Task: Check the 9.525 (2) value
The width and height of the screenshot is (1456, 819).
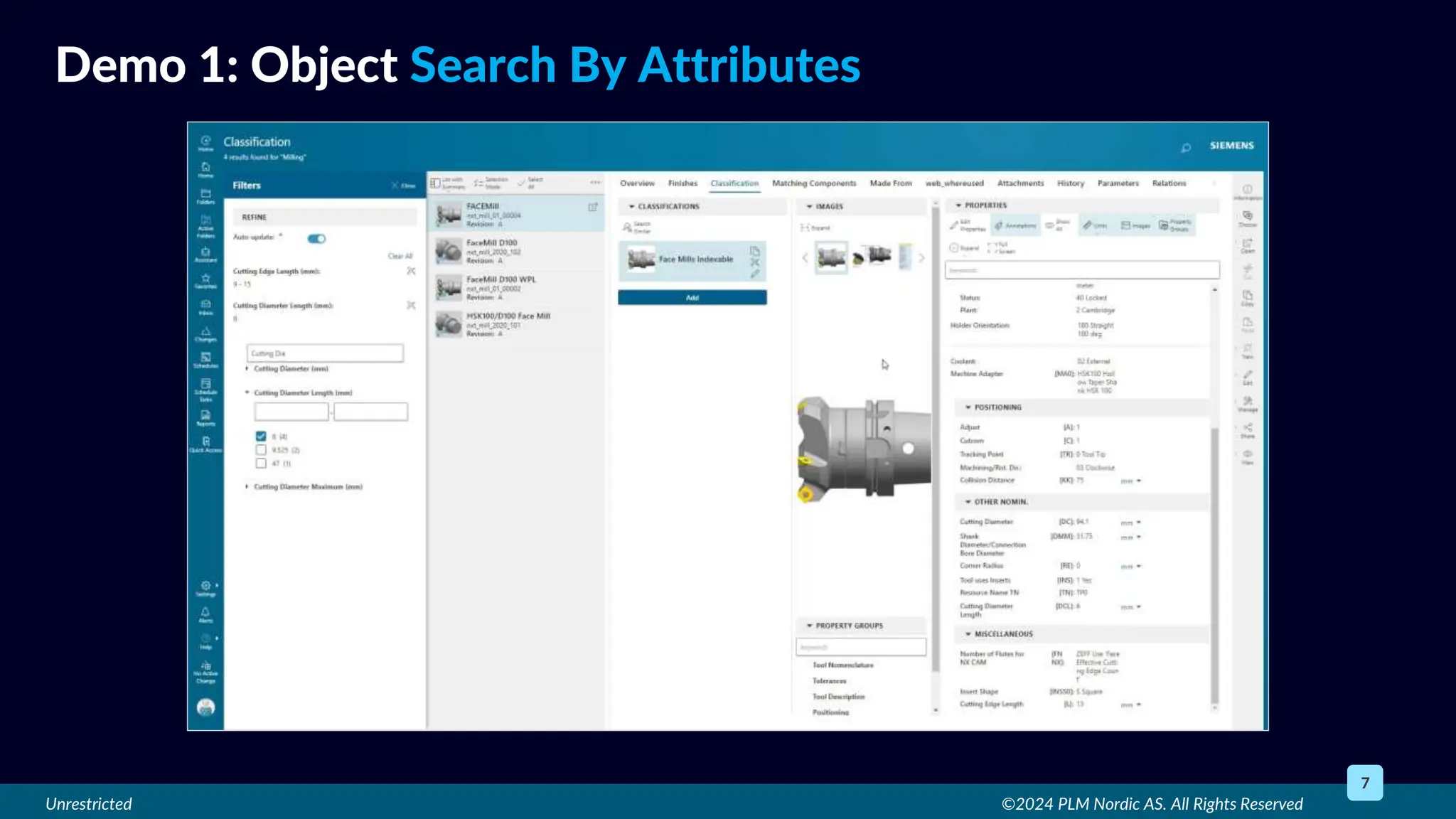Action: [261, 449]
